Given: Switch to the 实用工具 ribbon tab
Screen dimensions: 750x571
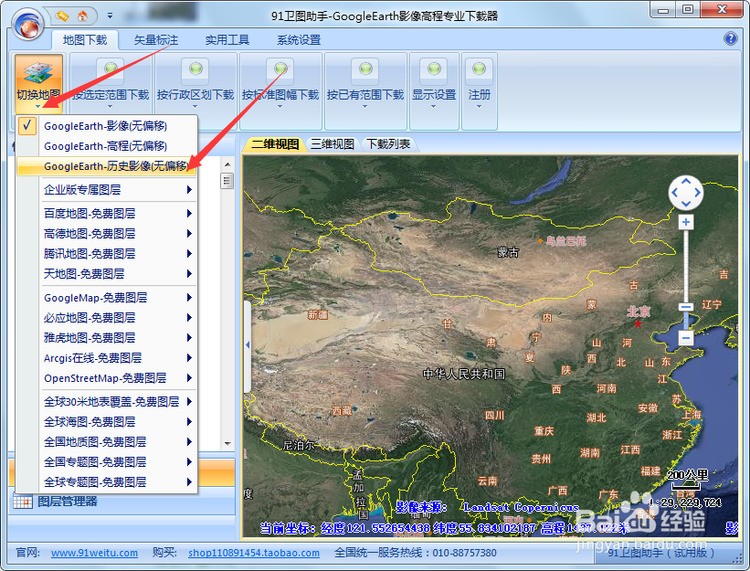Looking at the screenshot, I should tap(227, 40).
